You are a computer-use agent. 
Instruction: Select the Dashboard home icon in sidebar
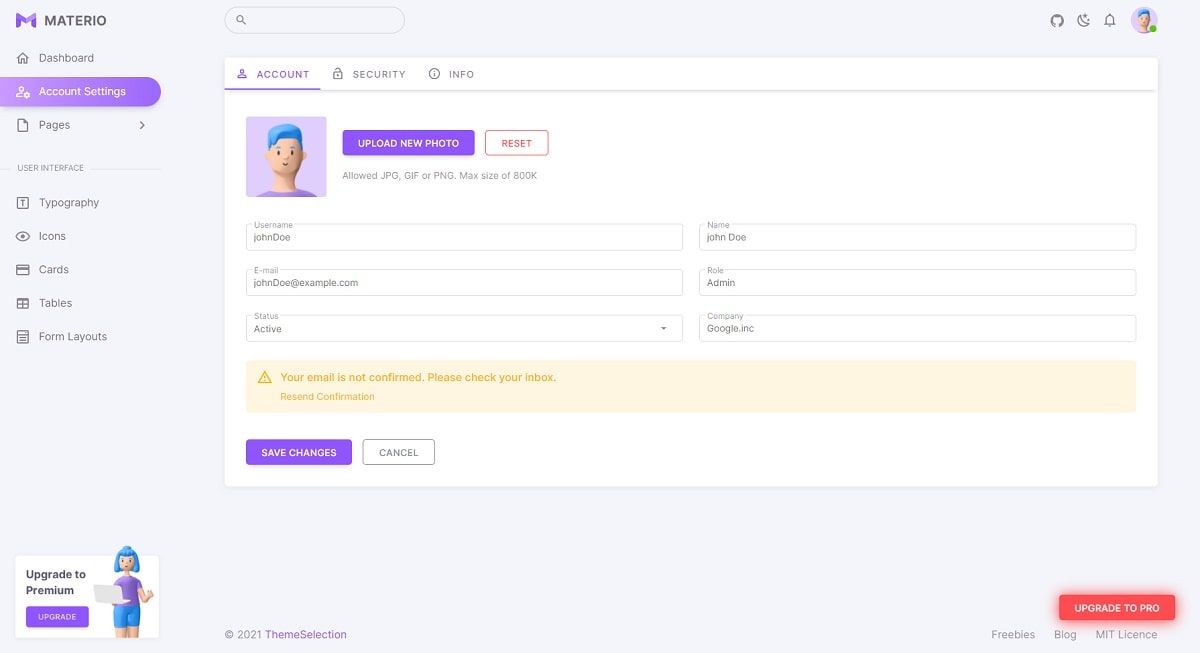[22, 58]
